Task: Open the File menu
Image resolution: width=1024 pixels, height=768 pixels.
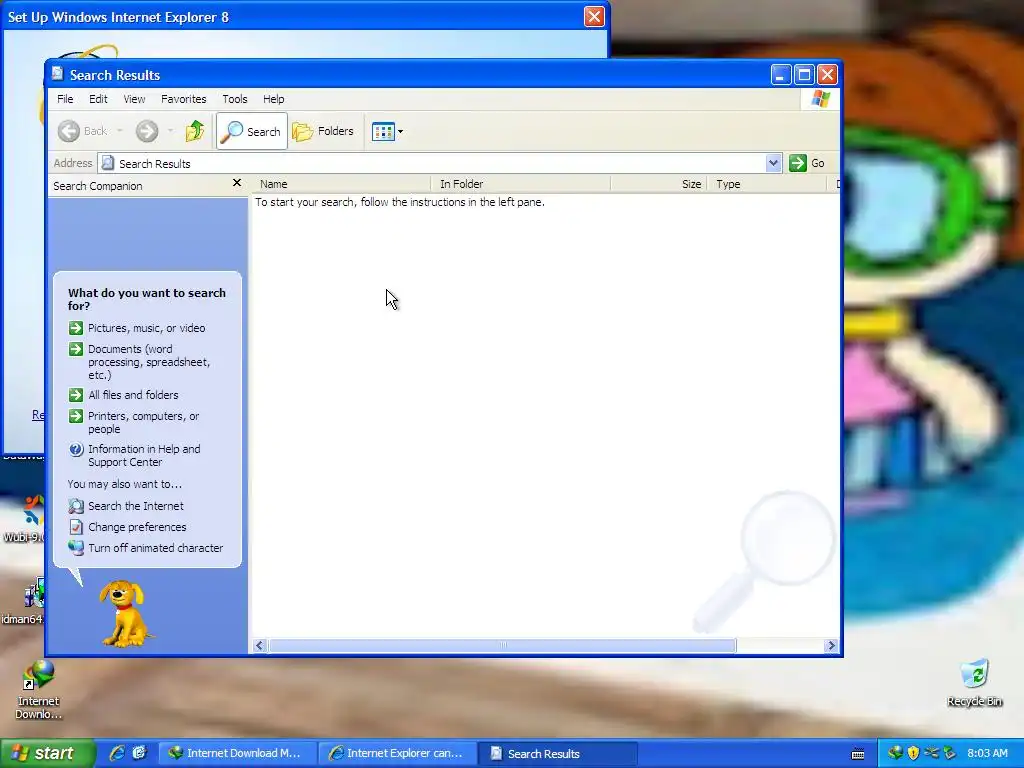Action: [65, 99]
